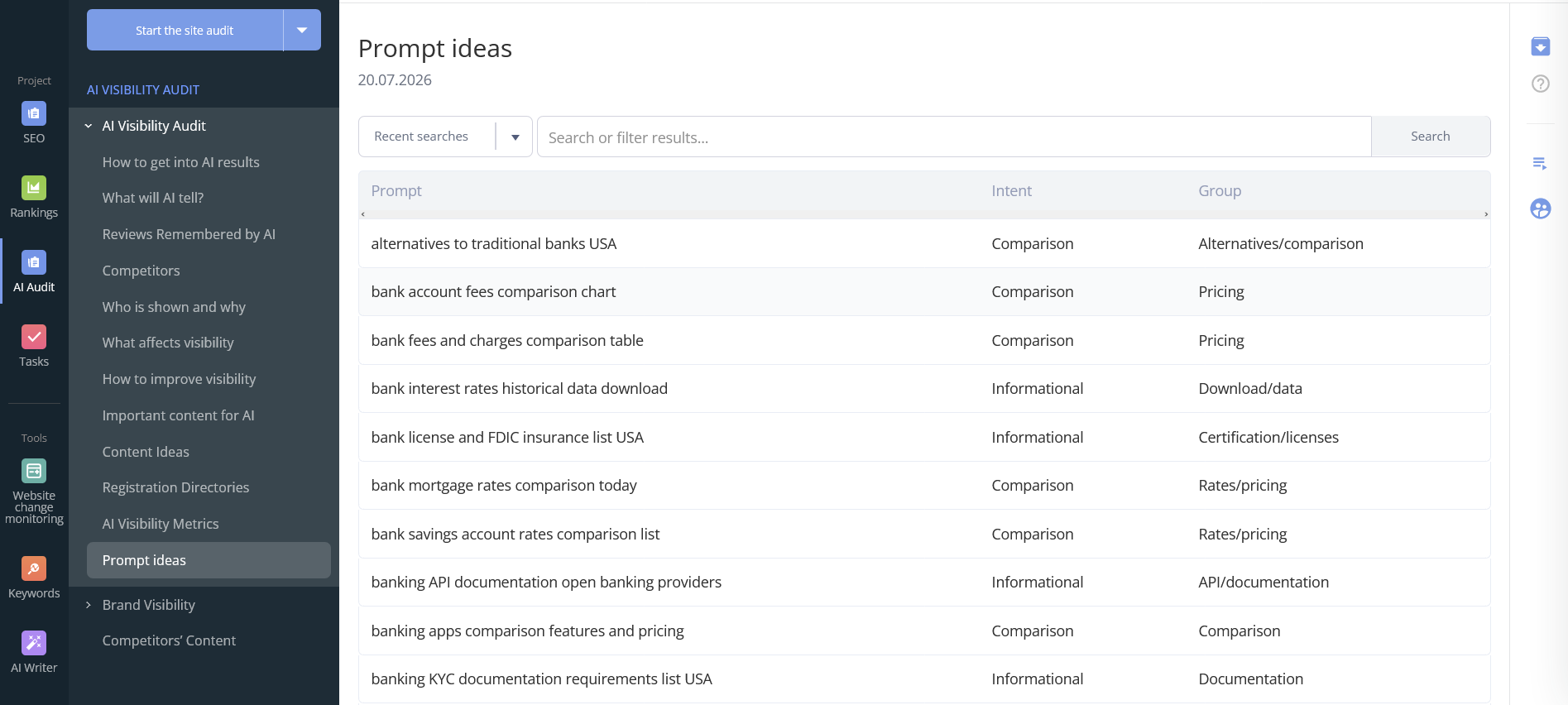
Task: Open Who is shown and why
Action: pyautogui.click(x=174, y=307)
